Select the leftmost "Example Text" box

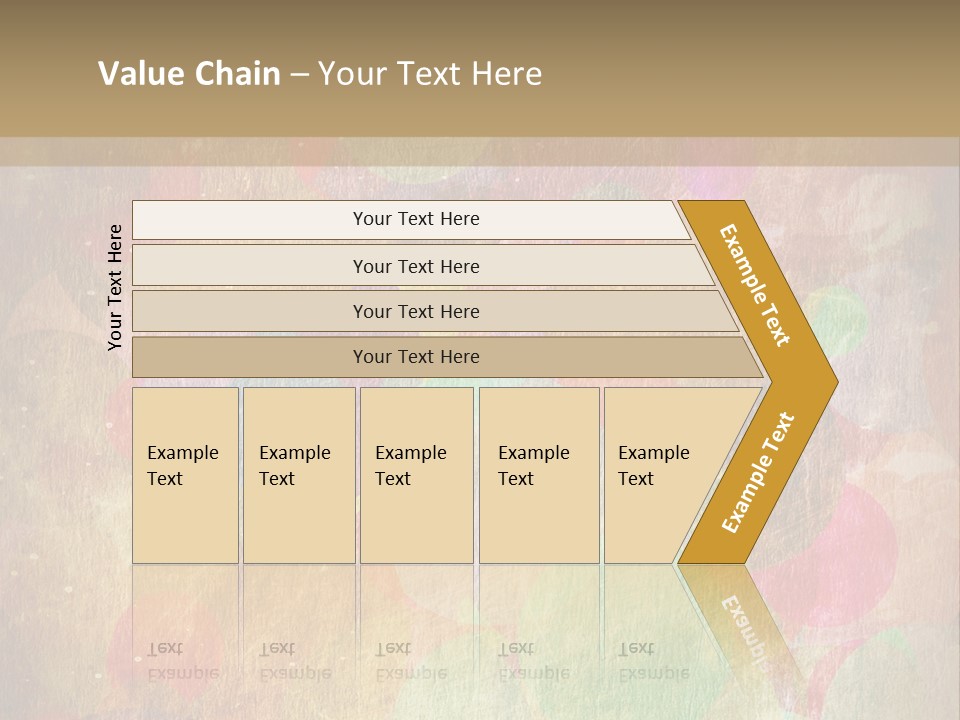coord(185,474)
